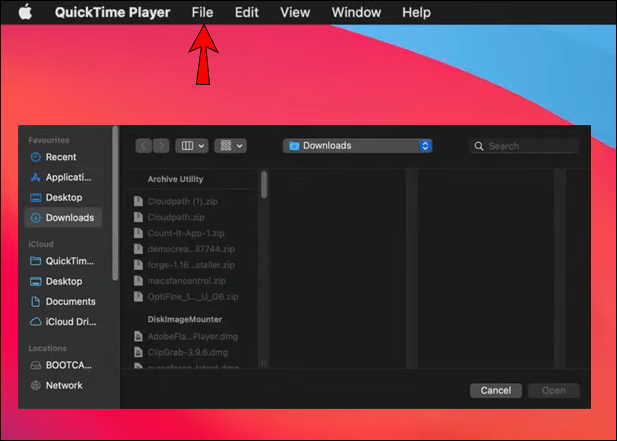The height and width of the screenshot is (441, 617).
Task: Click the Network globe icon
Action: click(x=35, y=386)
